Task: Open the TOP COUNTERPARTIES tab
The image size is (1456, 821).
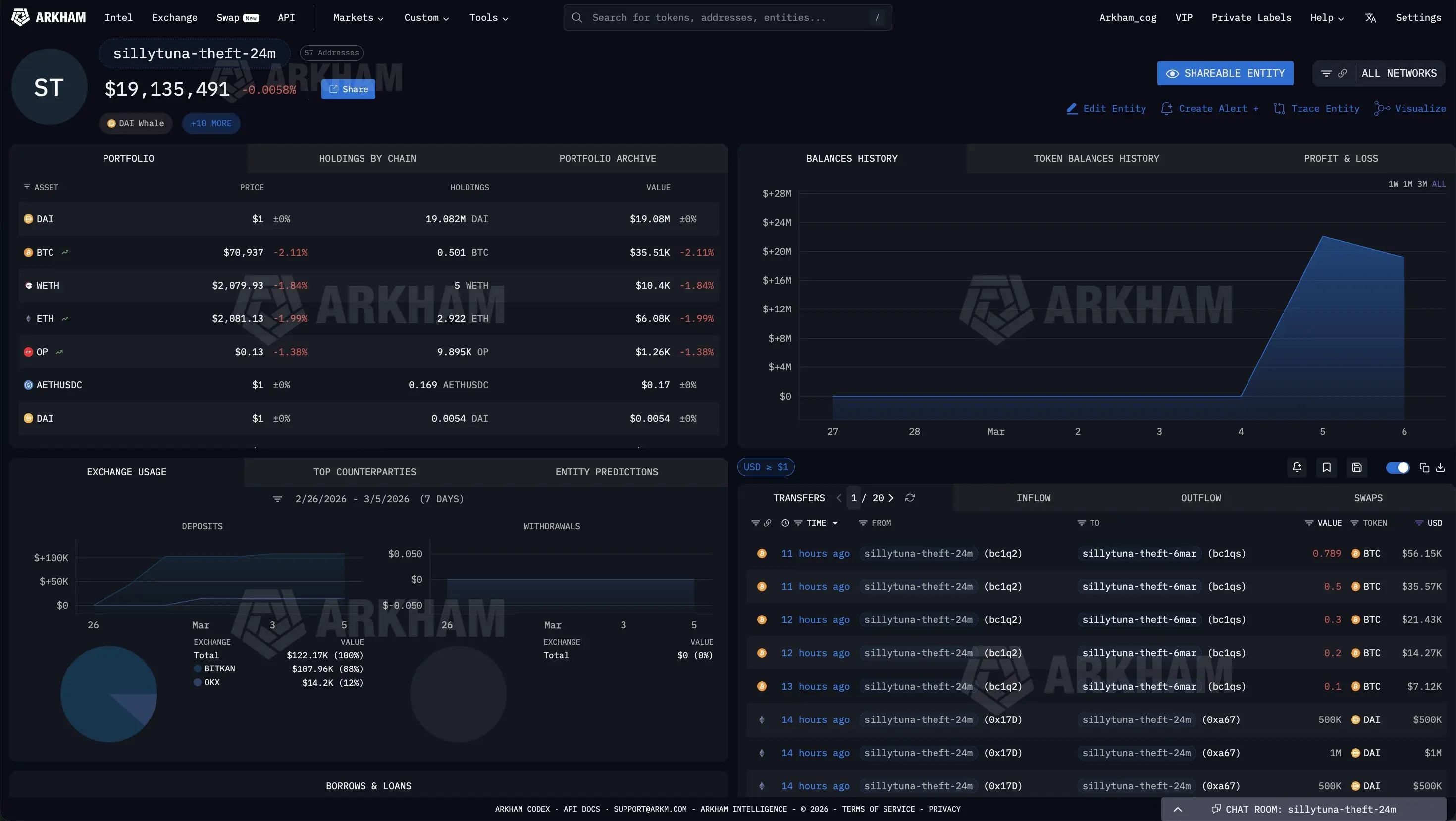Action: tap(364, 472)
